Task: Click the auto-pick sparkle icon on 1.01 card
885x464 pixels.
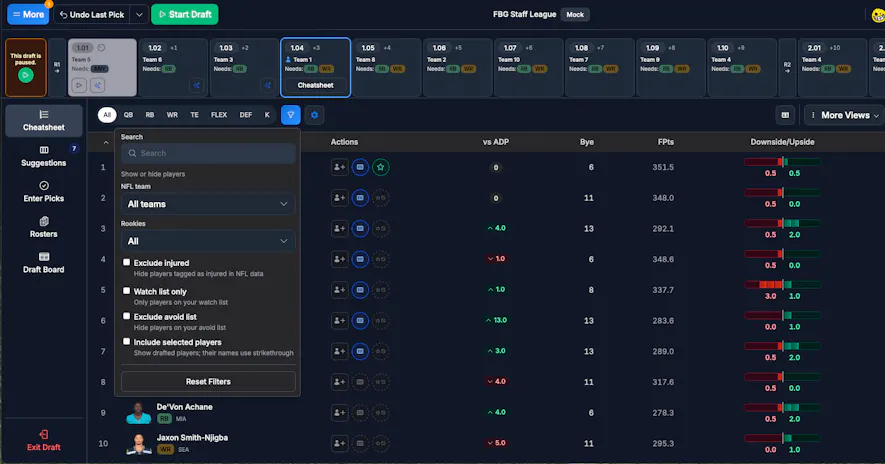Action: (98, 85)
